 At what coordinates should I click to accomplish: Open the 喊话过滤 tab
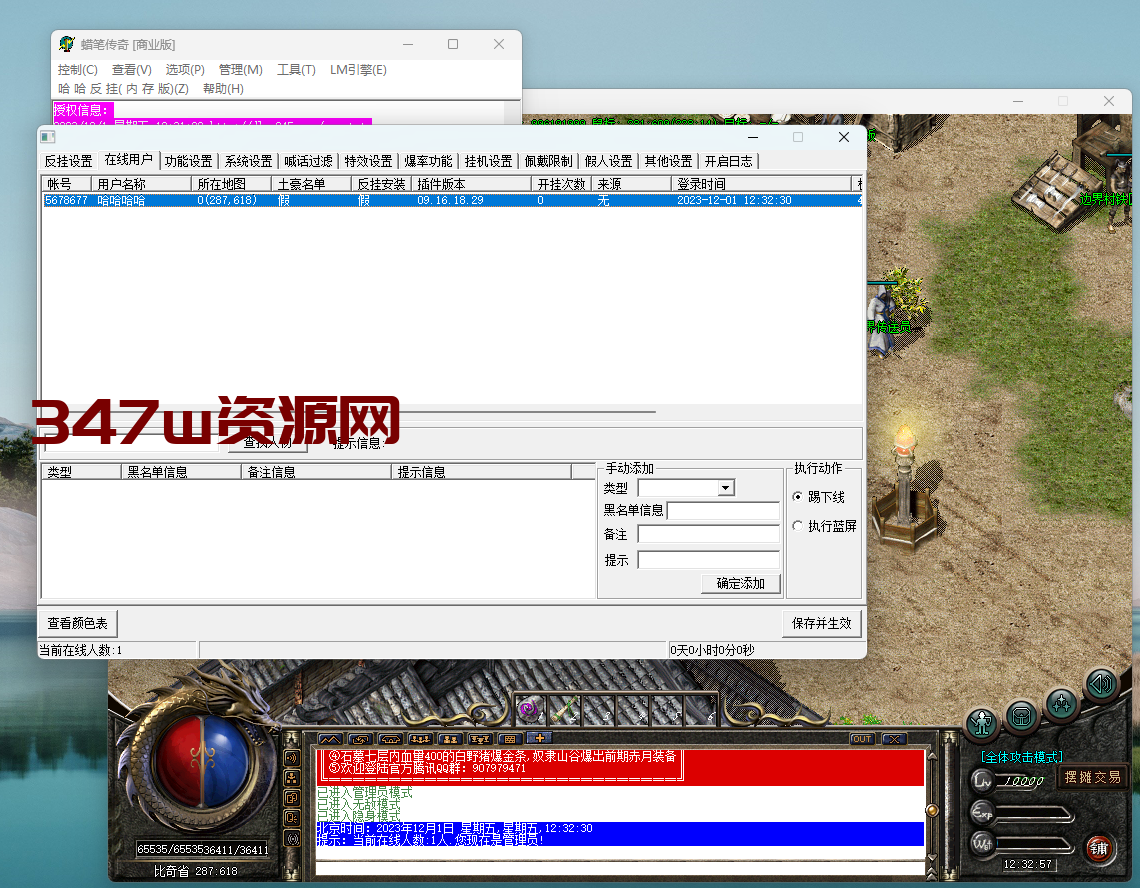[x=308, y=161]
